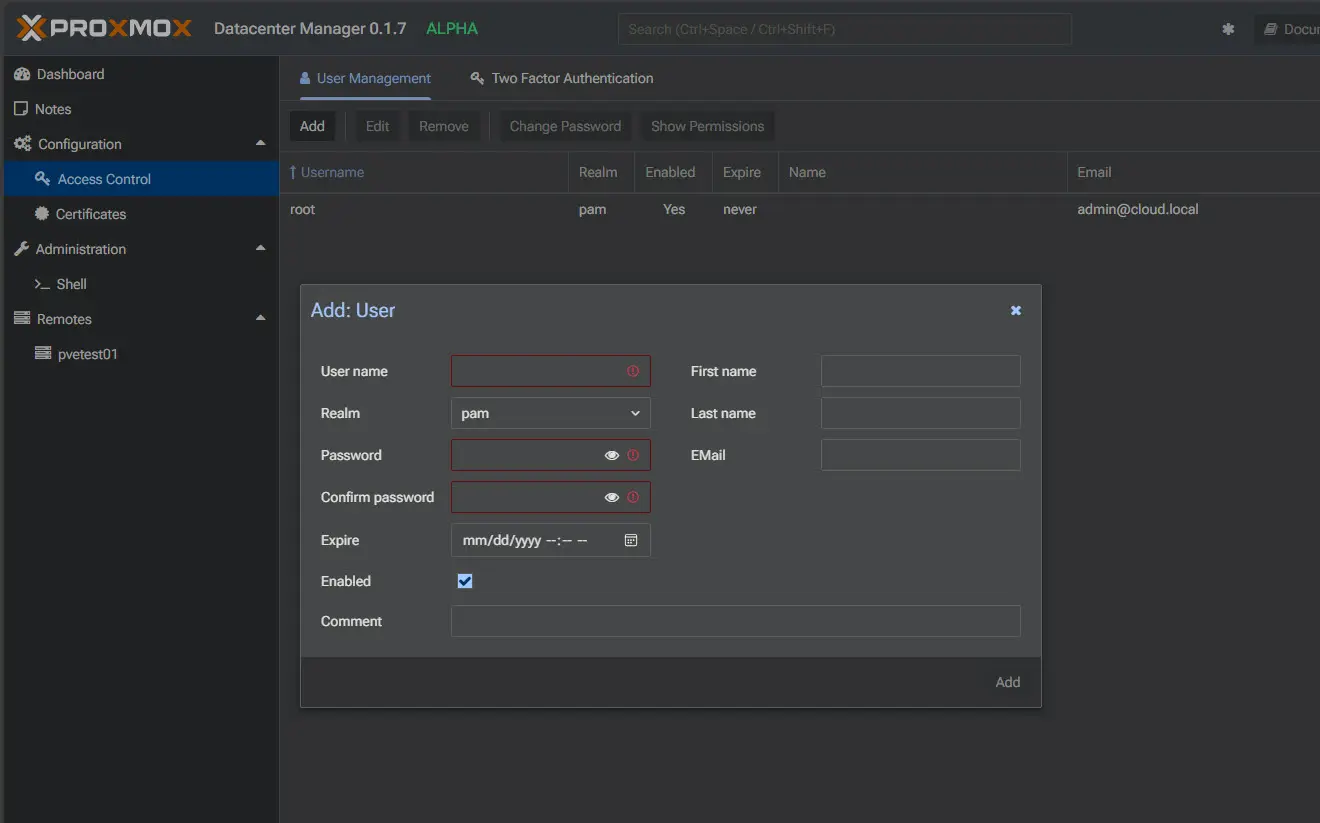This screenshot has height=823, width=1320.
Task: Open the Certificates page
Action: pos(92,213)
